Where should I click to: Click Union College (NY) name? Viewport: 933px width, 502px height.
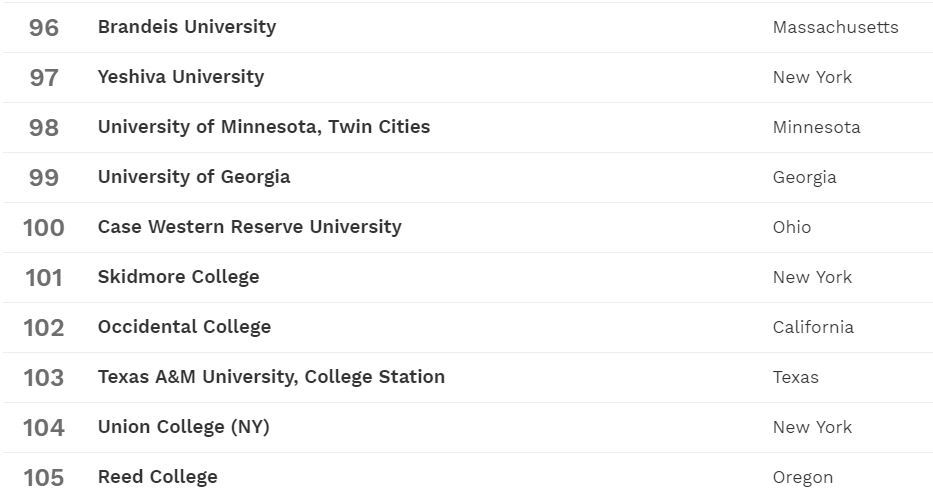184,427
